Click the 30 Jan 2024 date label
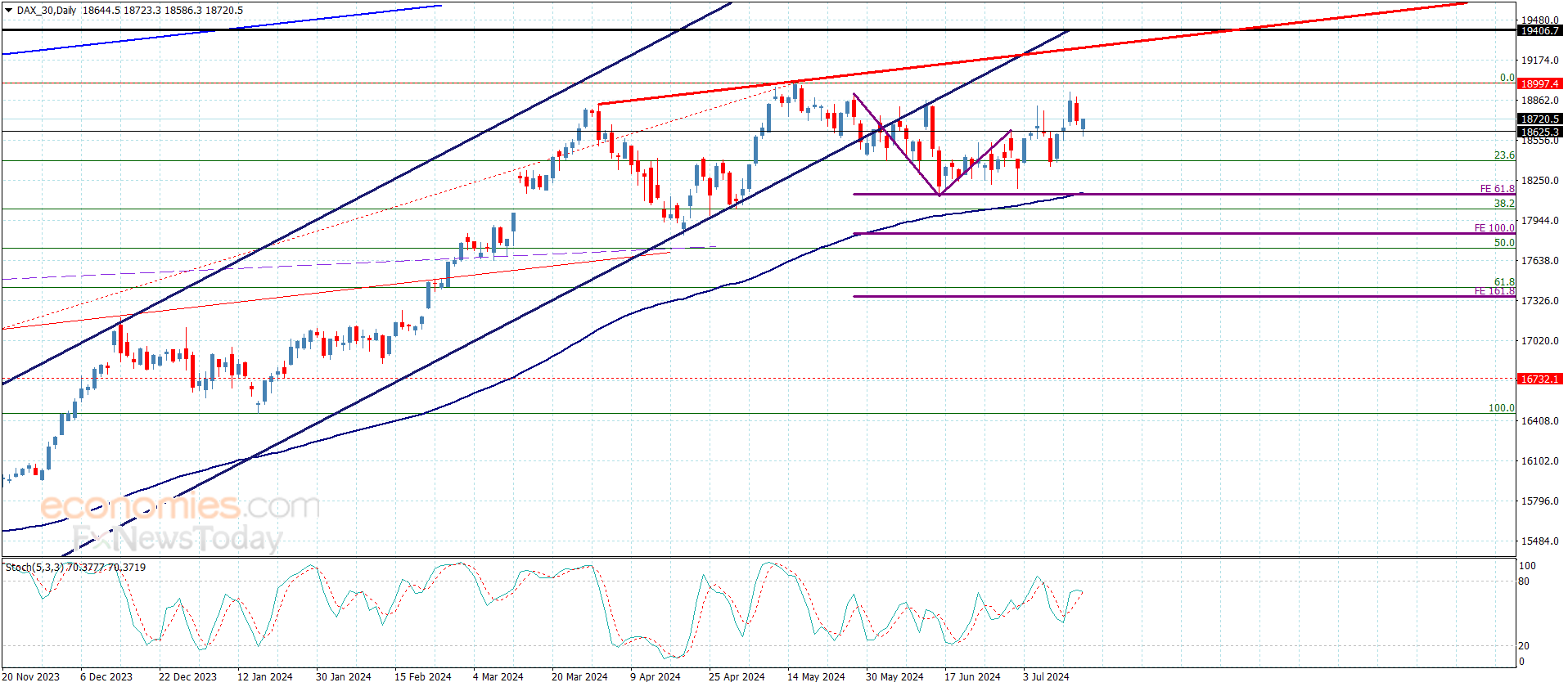The image size is (1568, 687). click(343, 676)
